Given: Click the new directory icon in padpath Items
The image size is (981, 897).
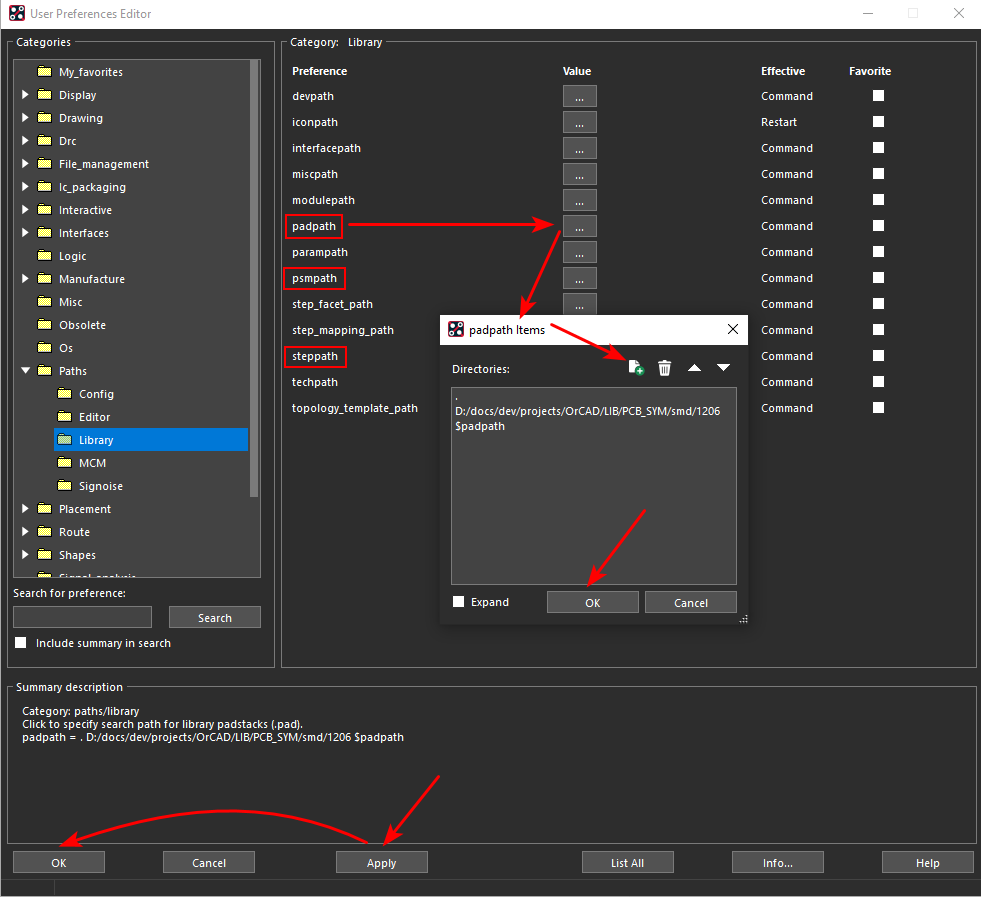Looking at the screenshot, I should pyautogui.click(x=635, y=368).
